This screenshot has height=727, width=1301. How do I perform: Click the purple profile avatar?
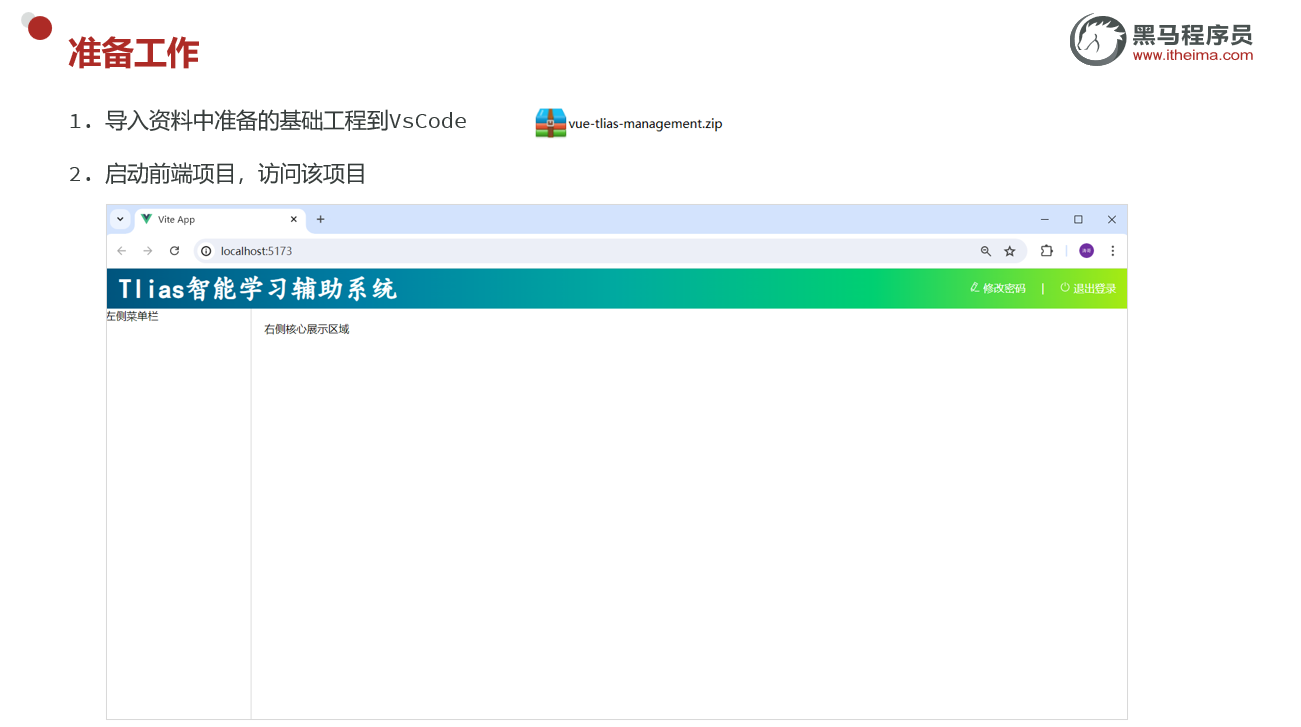[1086, 251]
